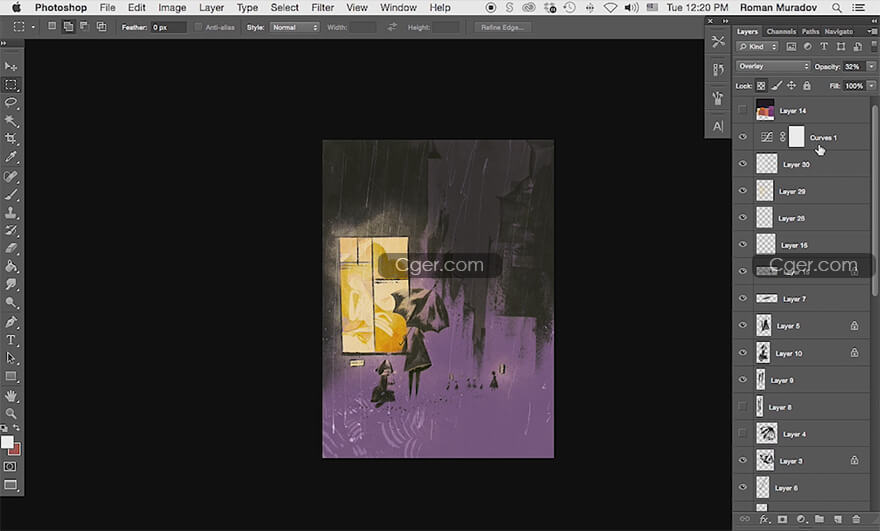Click Add to selection mode icon
The height and width of the screenshot is (531, 880).
click(x=68, y=26)
